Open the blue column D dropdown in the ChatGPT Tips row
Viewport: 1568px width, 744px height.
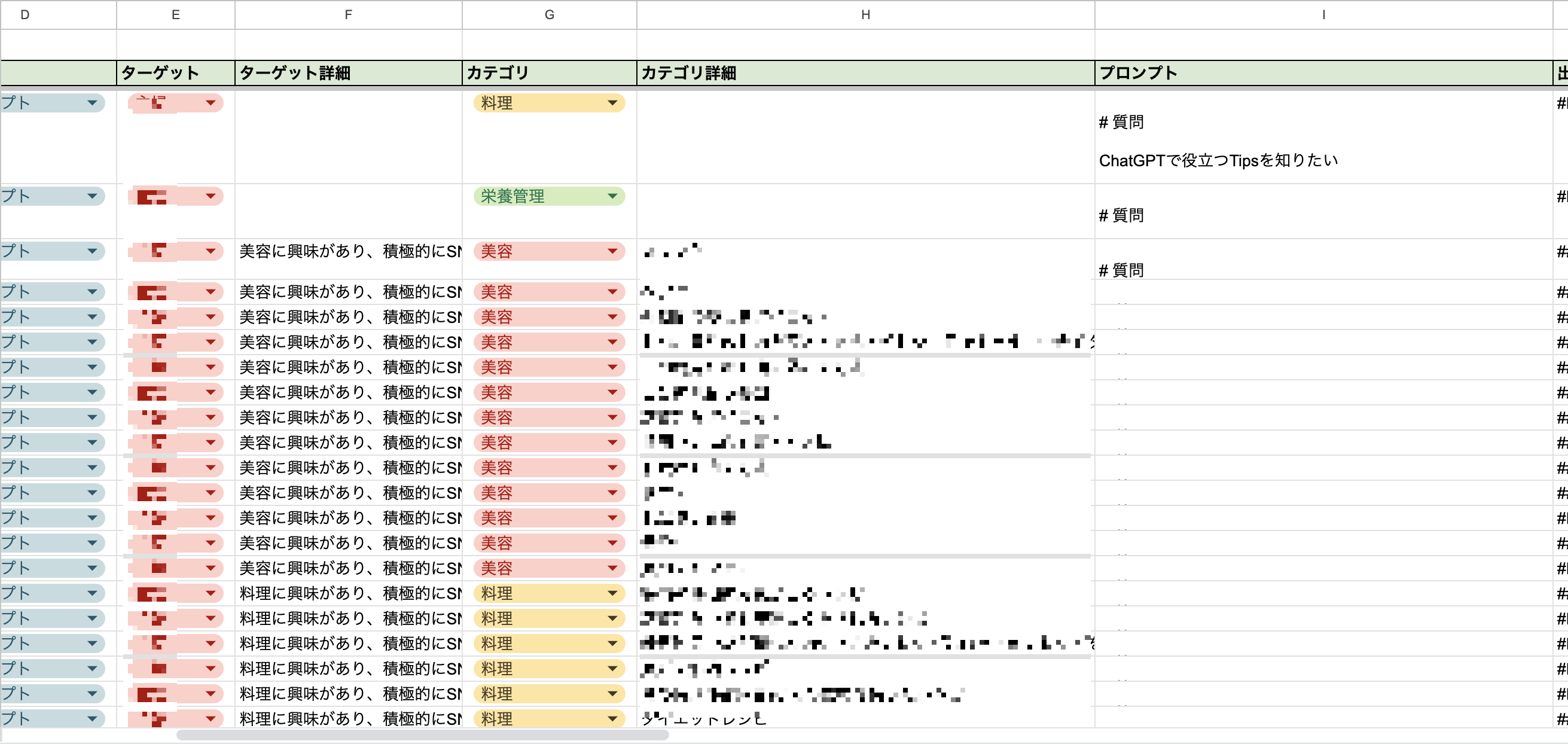(x=92, y=103)
